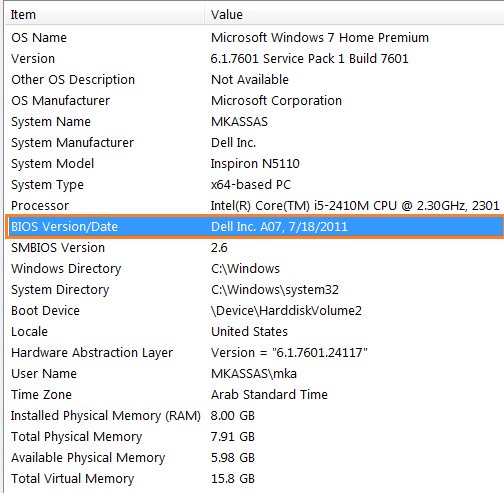504x493 pixels.
Task: Select the Version row label
Action: click(x=33, y=59)
